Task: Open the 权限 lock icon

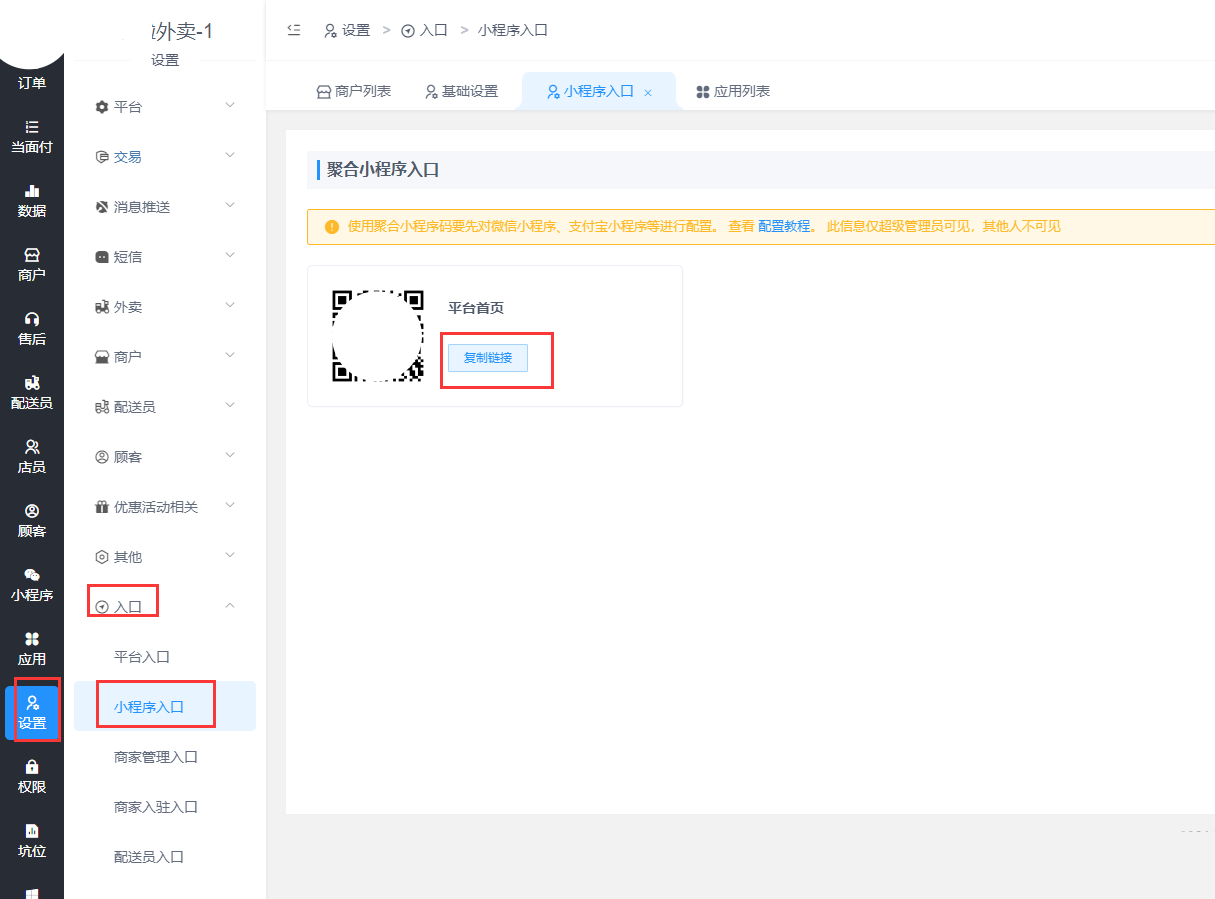Action: click(x=32, y=777)
